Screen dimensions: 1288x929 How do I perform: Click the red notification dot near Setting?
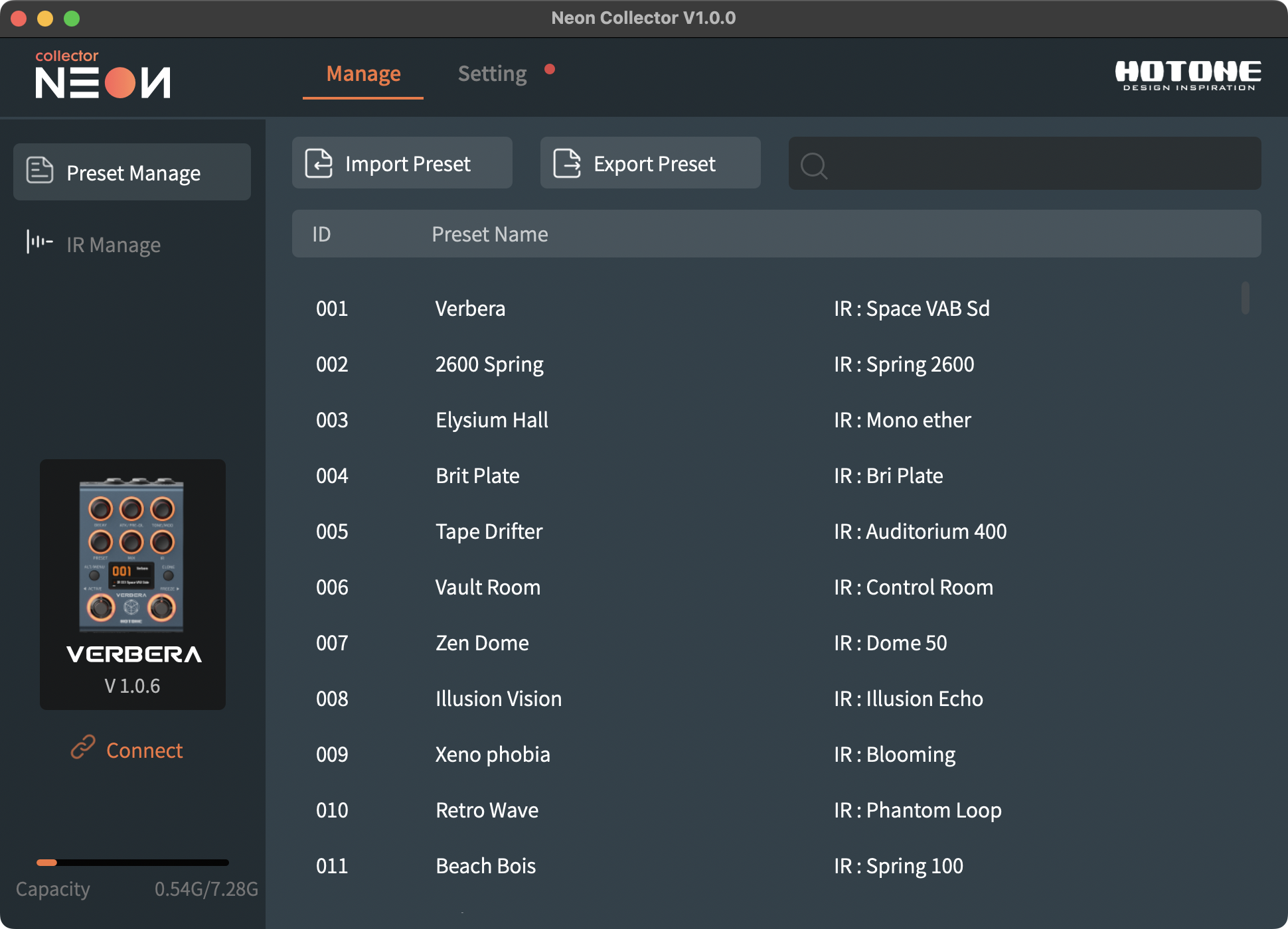[550, 69]
